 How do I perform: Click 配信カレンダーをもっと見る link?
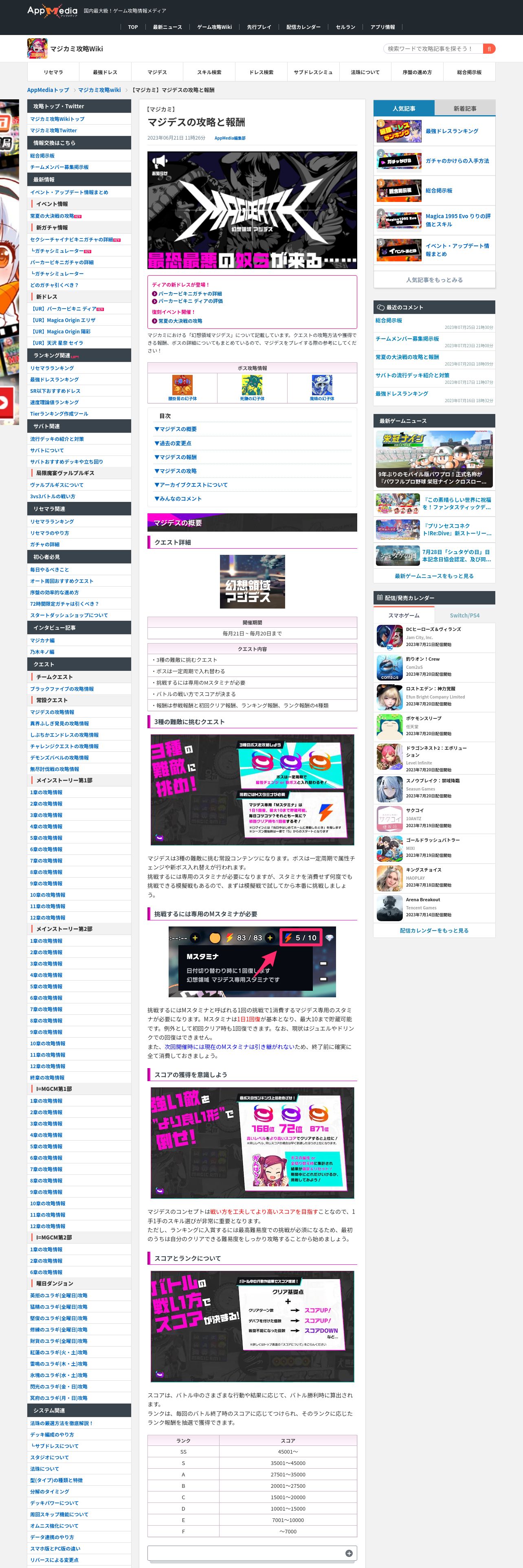coord(434,930)
